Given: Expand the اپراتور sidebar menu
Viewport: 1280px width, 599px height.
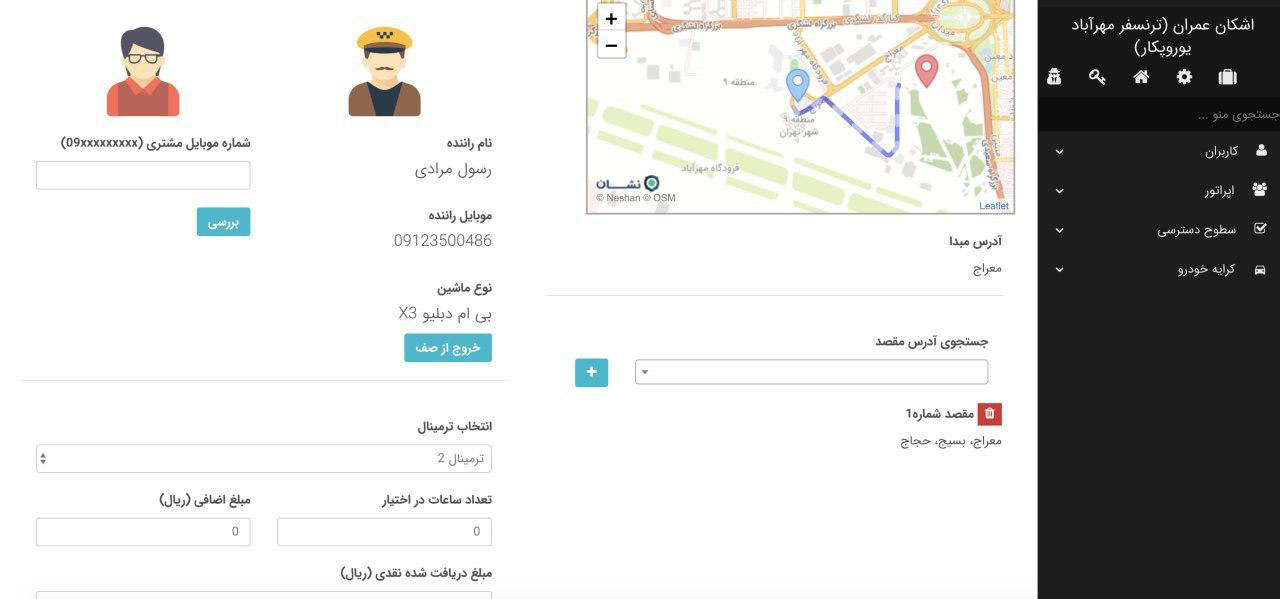Looking at the screenshot, I should coord(1159,190).
